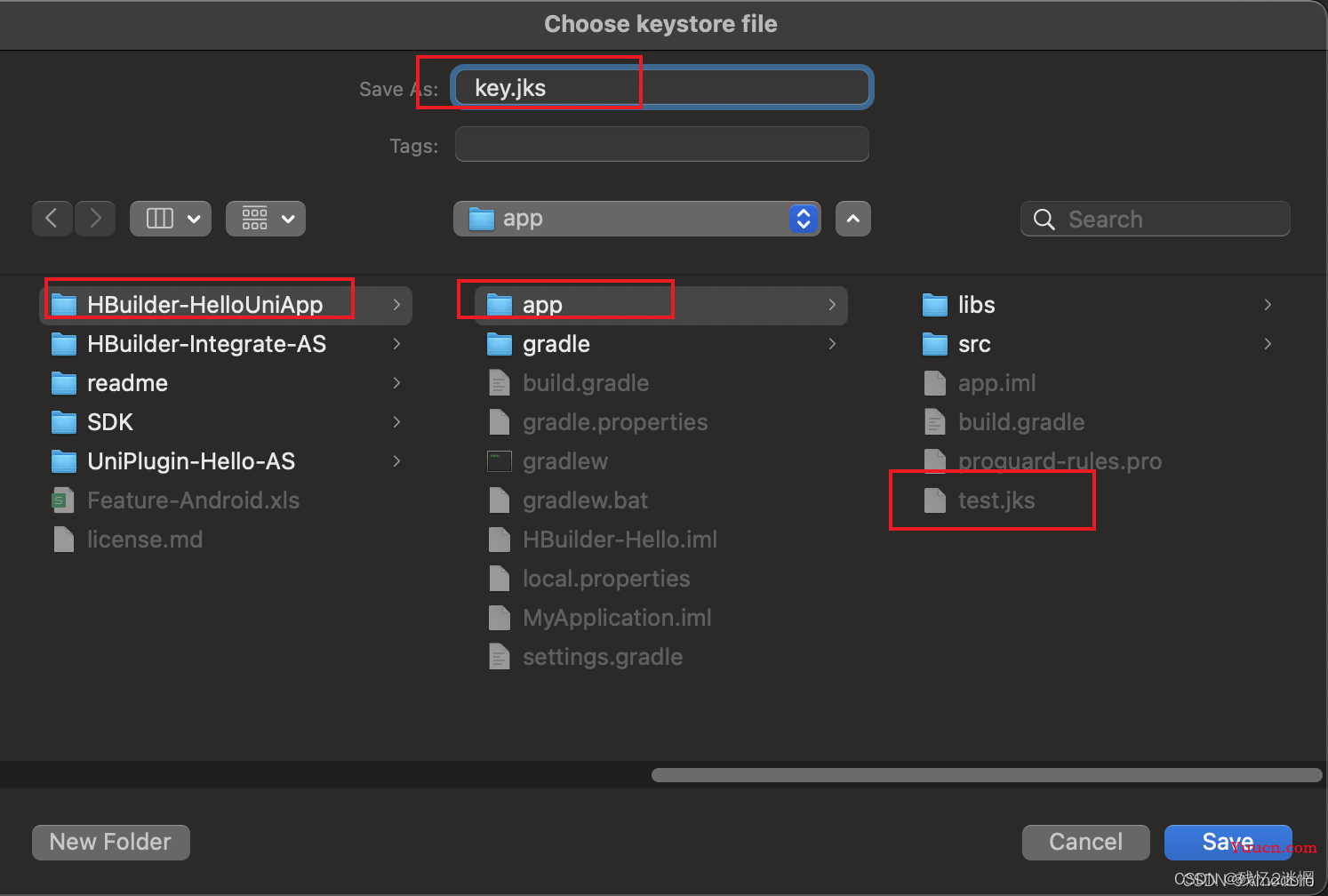Select the UniPlugin-Hello-AS folder
The height and width of the screenshot is (896, 1328).
tap(227, 461)
